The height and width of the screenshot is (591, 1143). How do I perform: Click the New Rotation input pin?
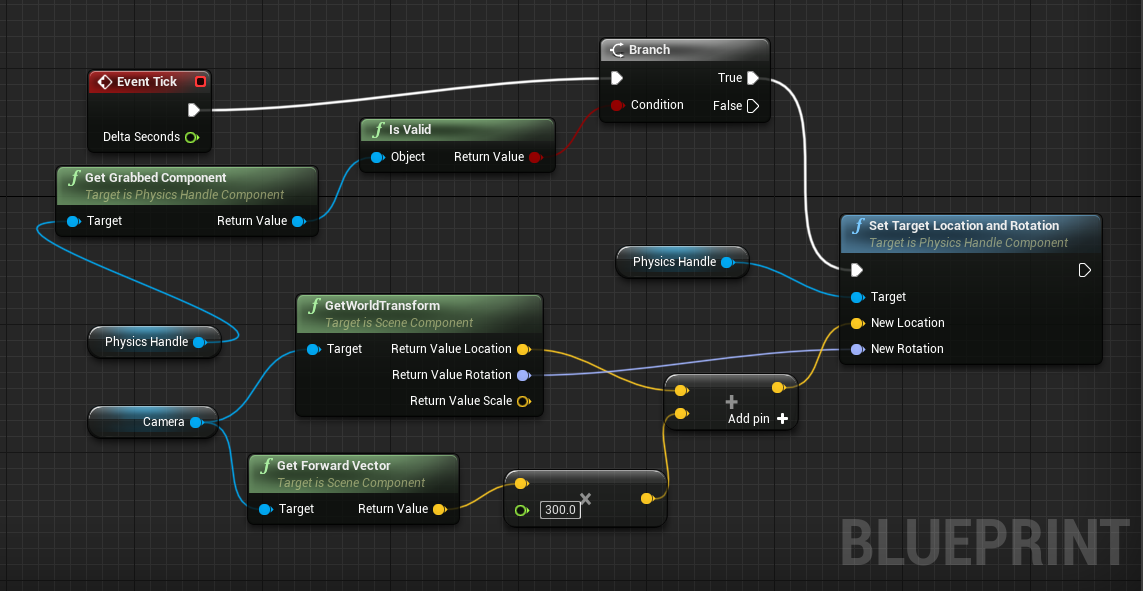coord(858,348)
